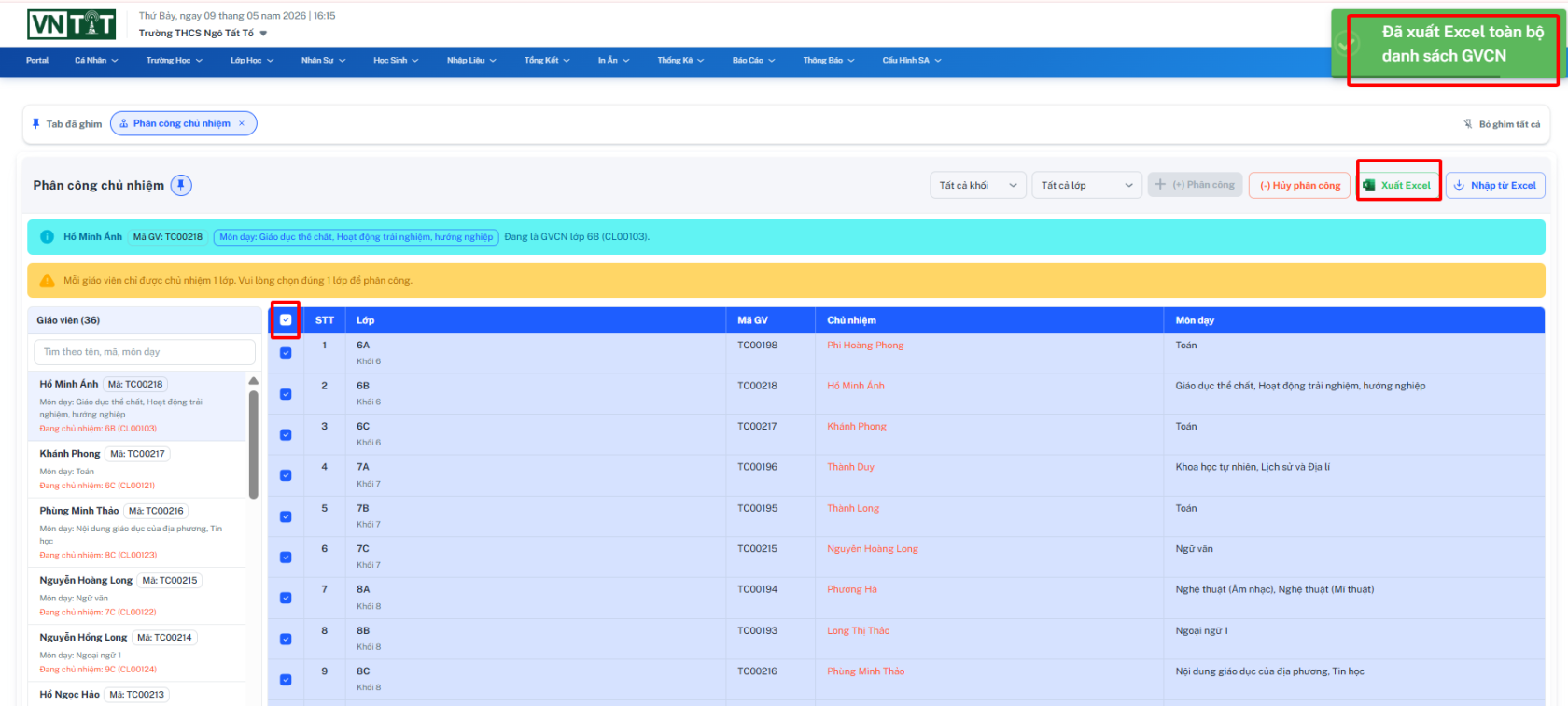Click the download icon on Nhập từ Excel
The width and height of the screenshot is (1568, 706).
1459,185
